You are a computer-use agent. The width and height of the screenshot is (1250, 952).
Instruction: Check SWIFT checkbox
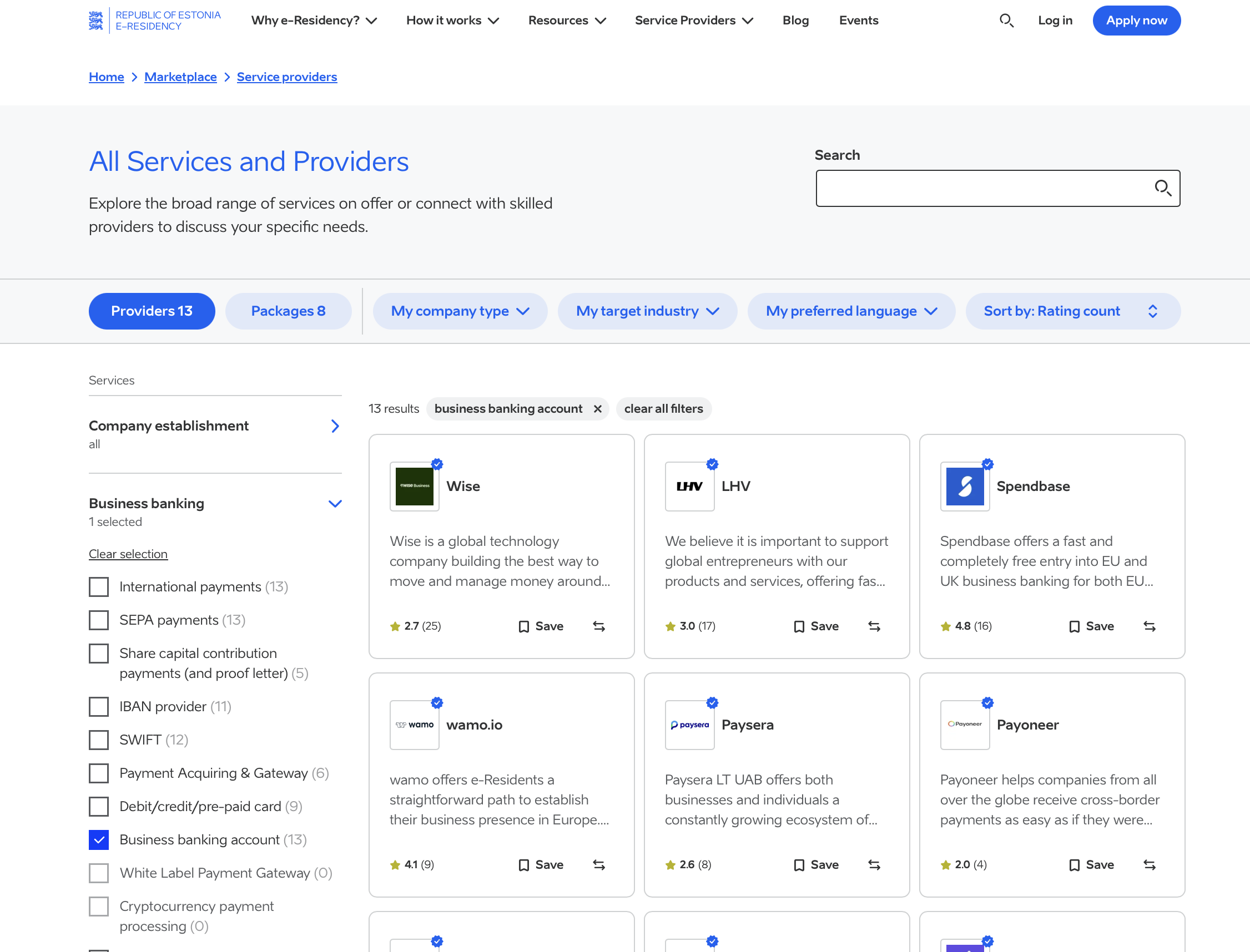[99, 740]
